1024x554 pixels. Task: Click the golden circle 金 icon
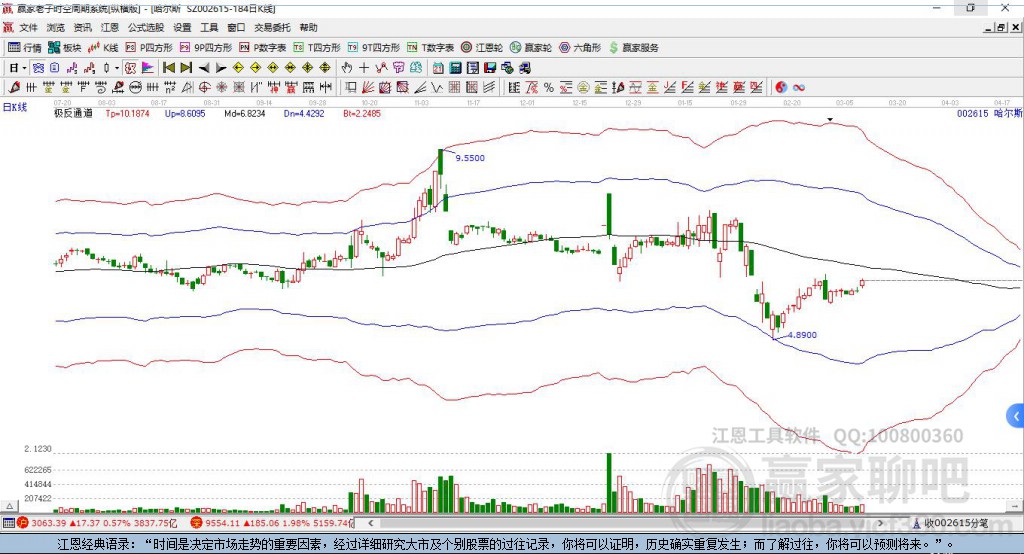(x=583, y=87)
